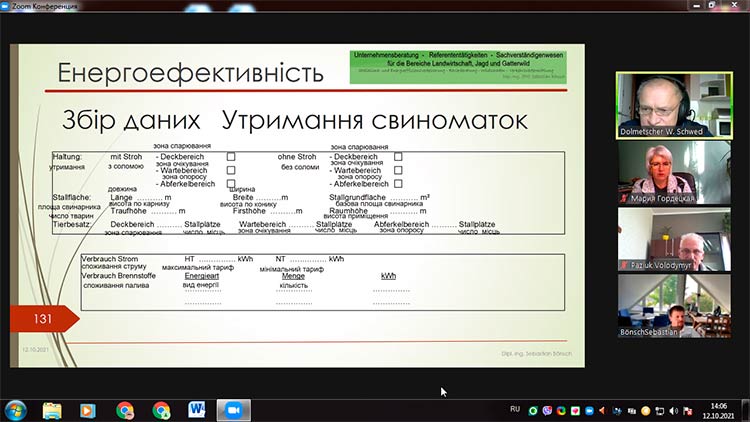Click the Zoom icon in title bar
This screenshot has width=750, height=422.
5,6
